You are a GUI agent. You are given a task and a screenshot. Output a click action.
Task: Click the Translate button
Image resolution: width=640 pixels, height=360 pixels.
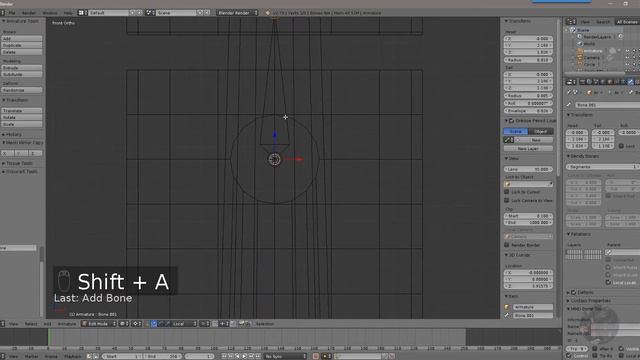pos(22,111)
